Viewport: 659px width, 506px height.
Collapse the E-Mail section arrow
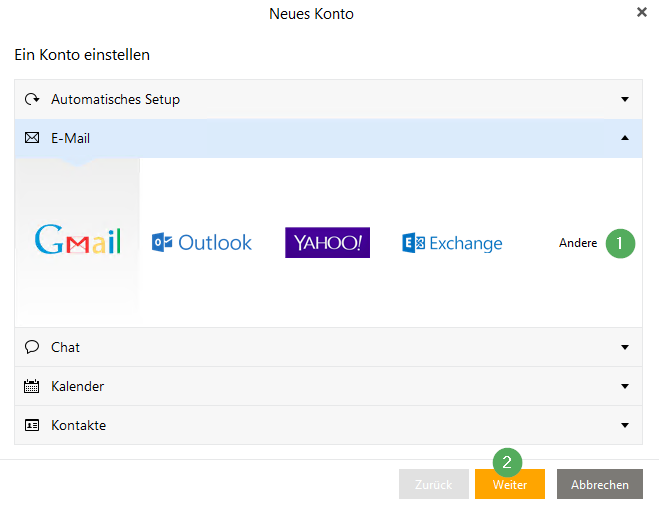point(625,138)
